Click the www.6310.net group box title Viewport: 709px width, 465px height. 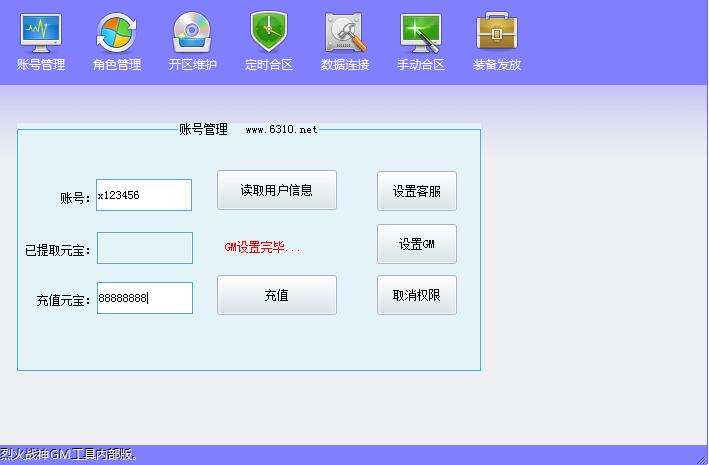[x=281, y=130]
